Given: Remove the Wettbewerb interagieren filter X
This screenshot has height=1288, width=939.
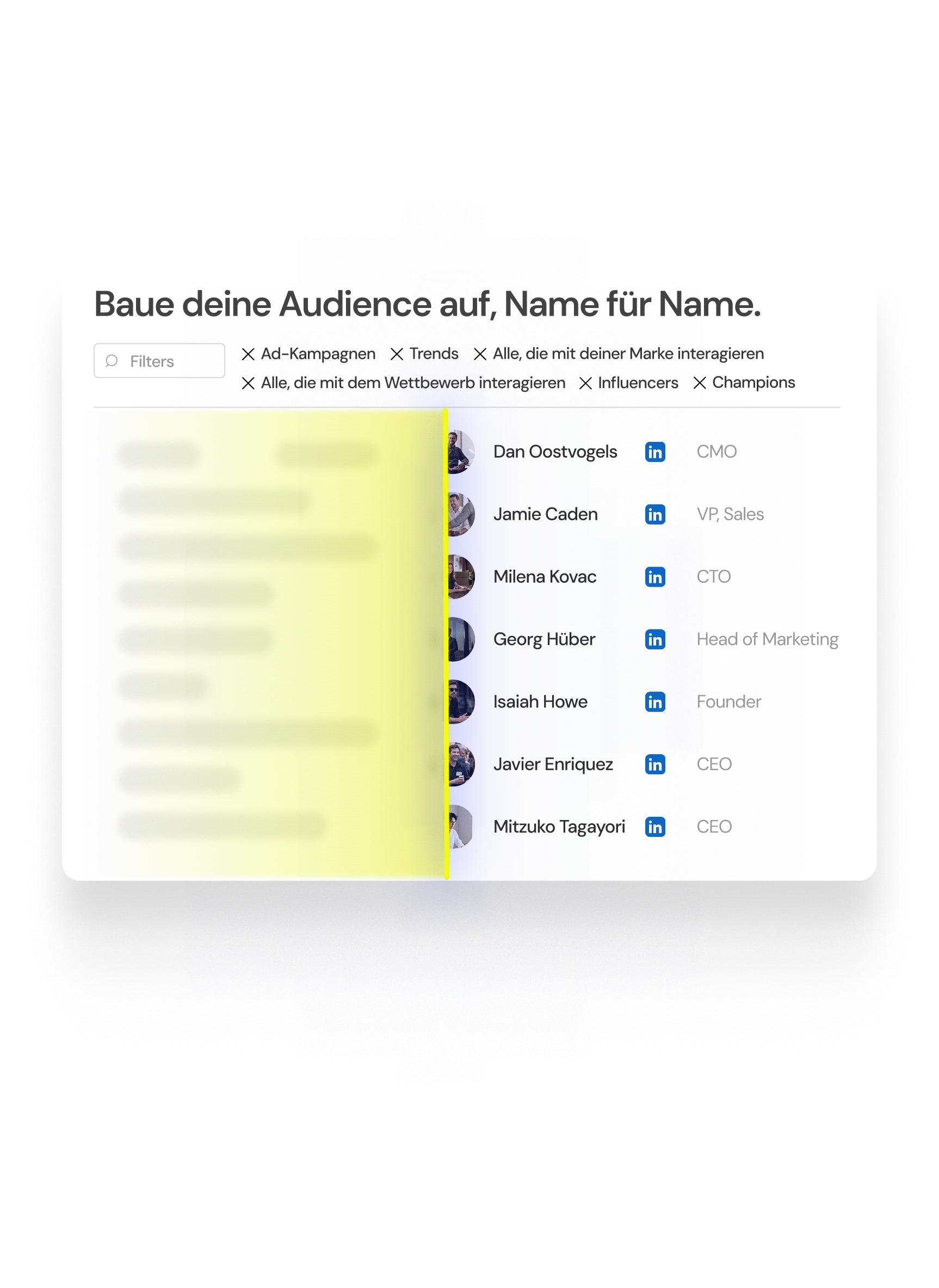Looking at the screenshot, I should tap(248, 383).
